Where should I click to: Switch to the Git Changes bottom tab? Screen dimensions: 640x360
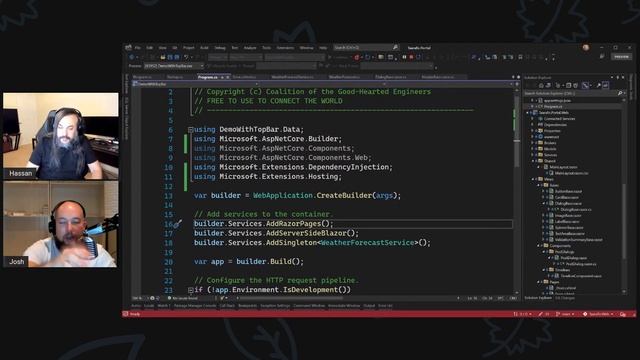(565, 298)
